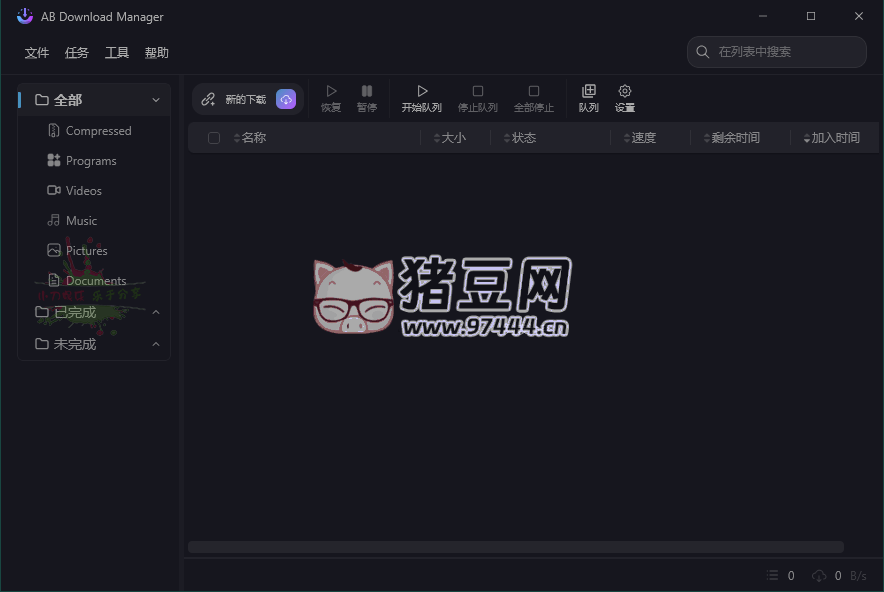884x592 pixels.
Task: Open the Queues (队列) icon
Action: pyautogui.click(x=589, y=92)
